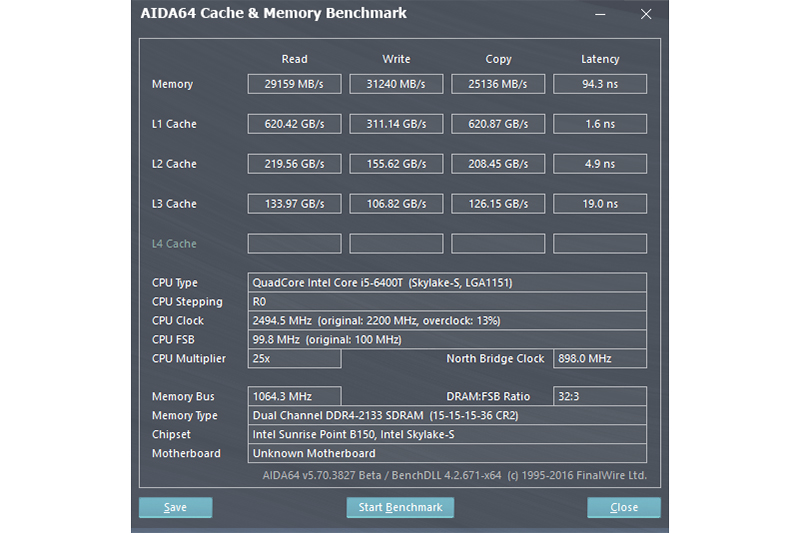This screenshot has height=533, width=800.
Task: Click the Memory Write value box
Action: point(396,84)
